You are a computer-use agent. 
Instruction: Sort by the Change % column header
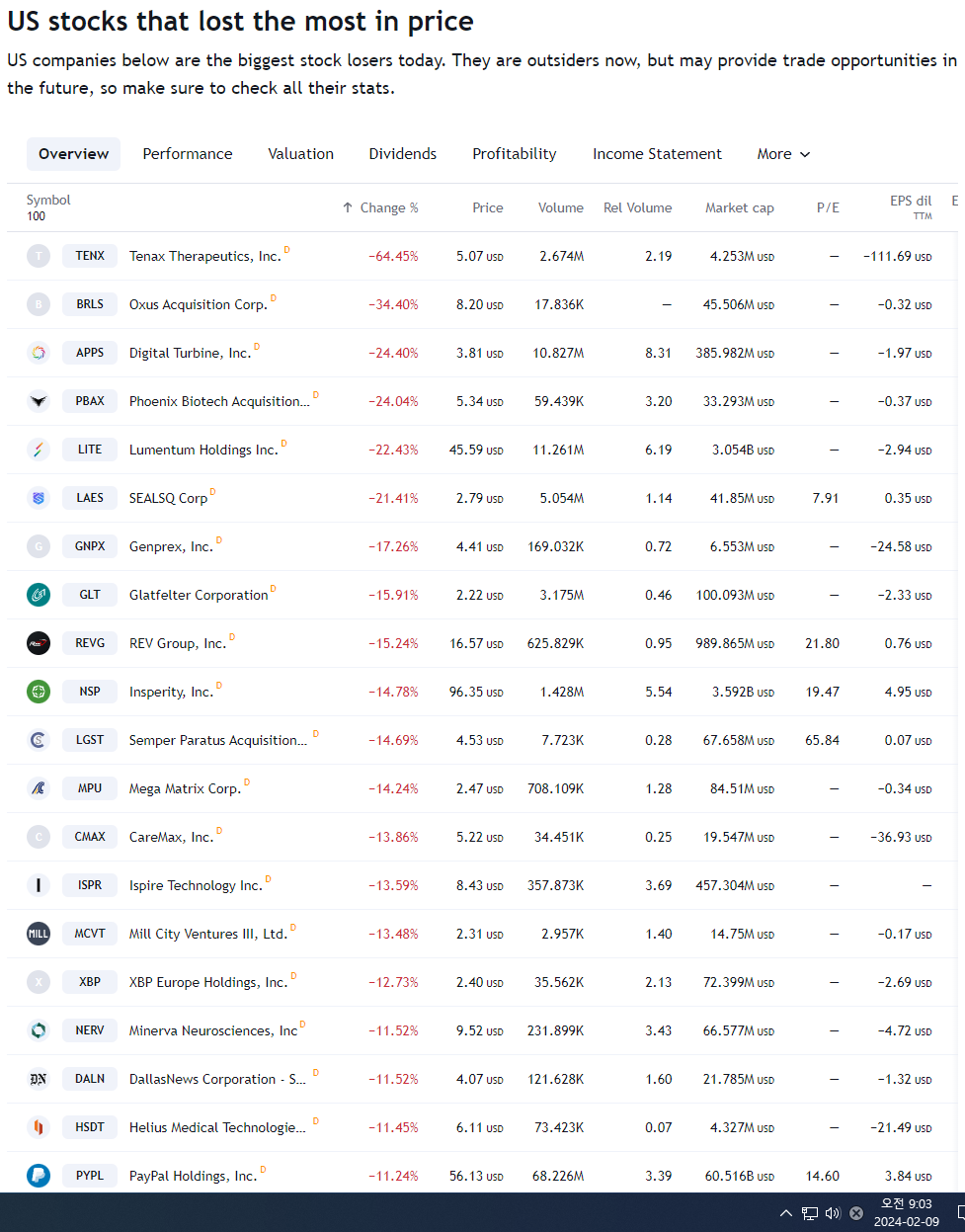380,207
